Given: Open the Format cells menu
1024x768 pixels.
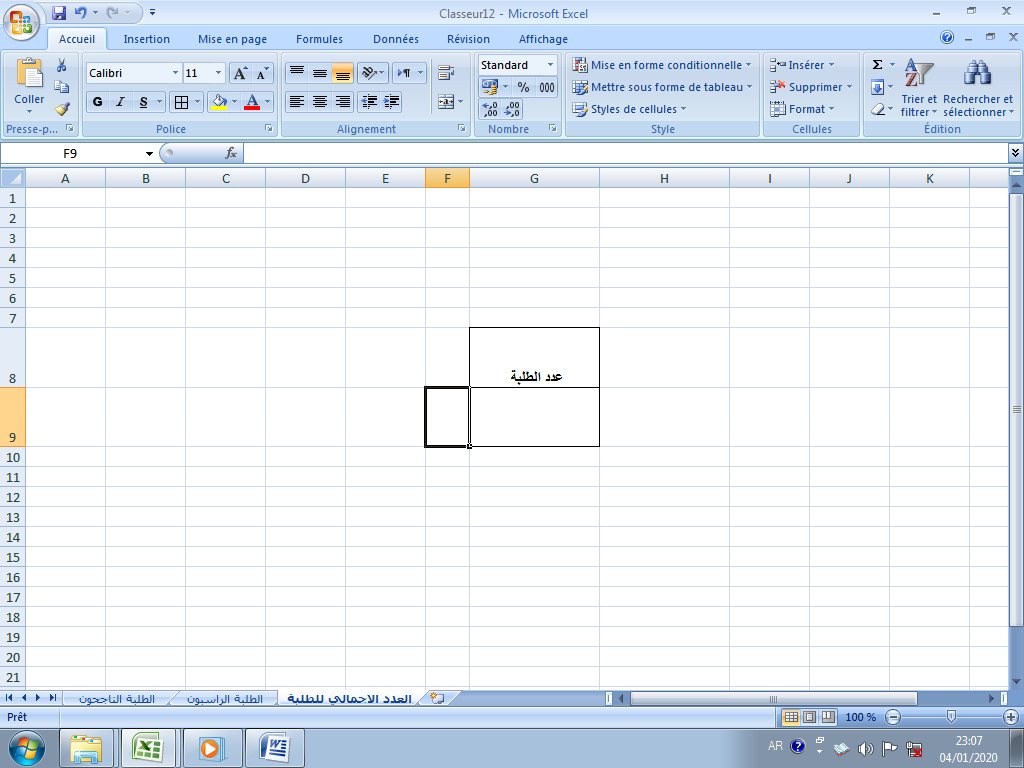Looking at the screenshot, I should pos(802,109).
